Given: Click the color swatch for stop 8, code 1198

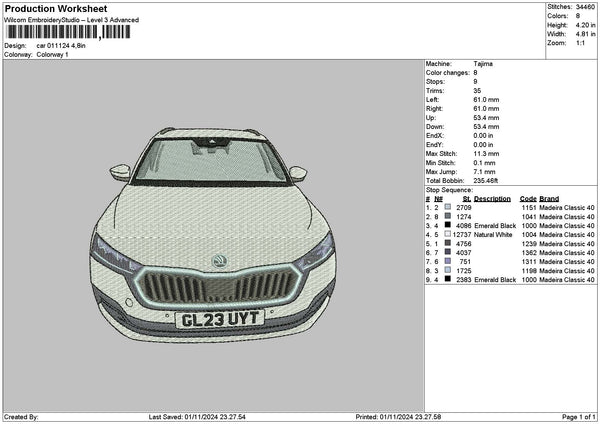Looking at the screenshot, I should pos(448,270).
